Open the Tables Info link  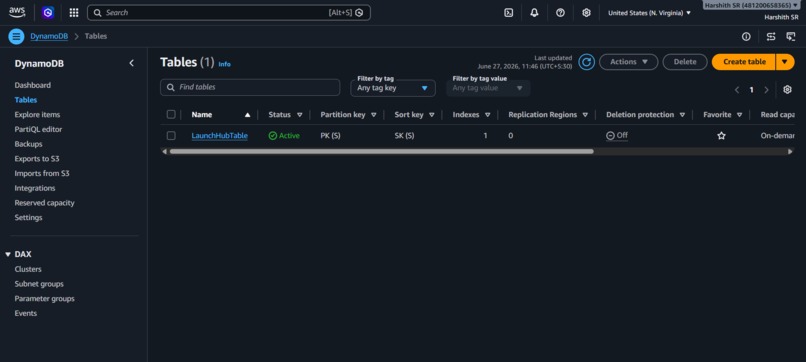pos(225,64)
